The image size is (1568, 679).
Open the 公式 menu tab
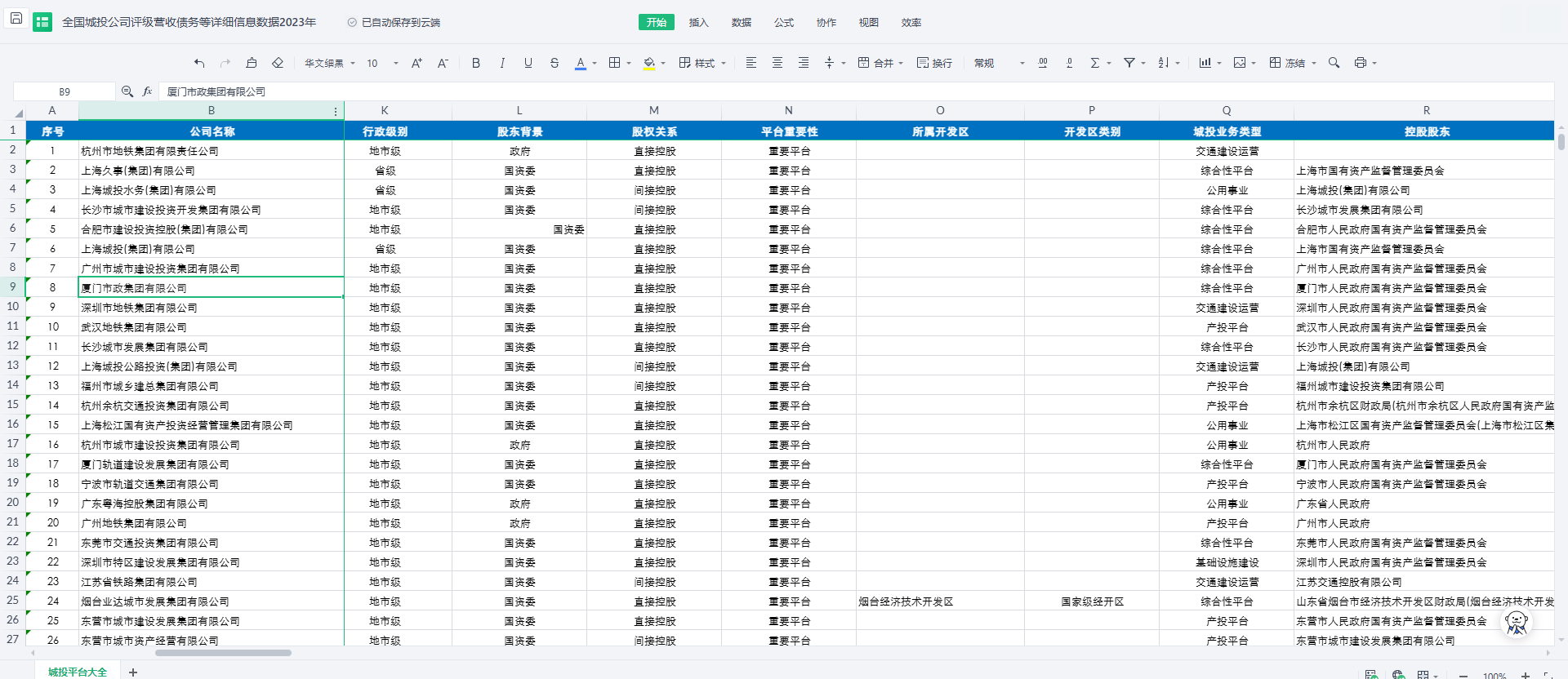click(x=783, y=22)
